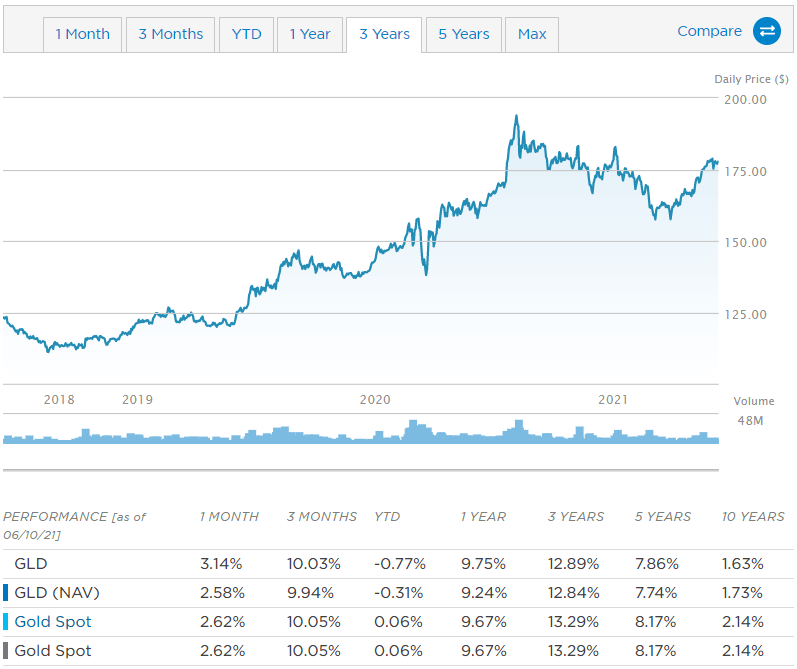Click the 10 YEARS column header

point(753,516)
